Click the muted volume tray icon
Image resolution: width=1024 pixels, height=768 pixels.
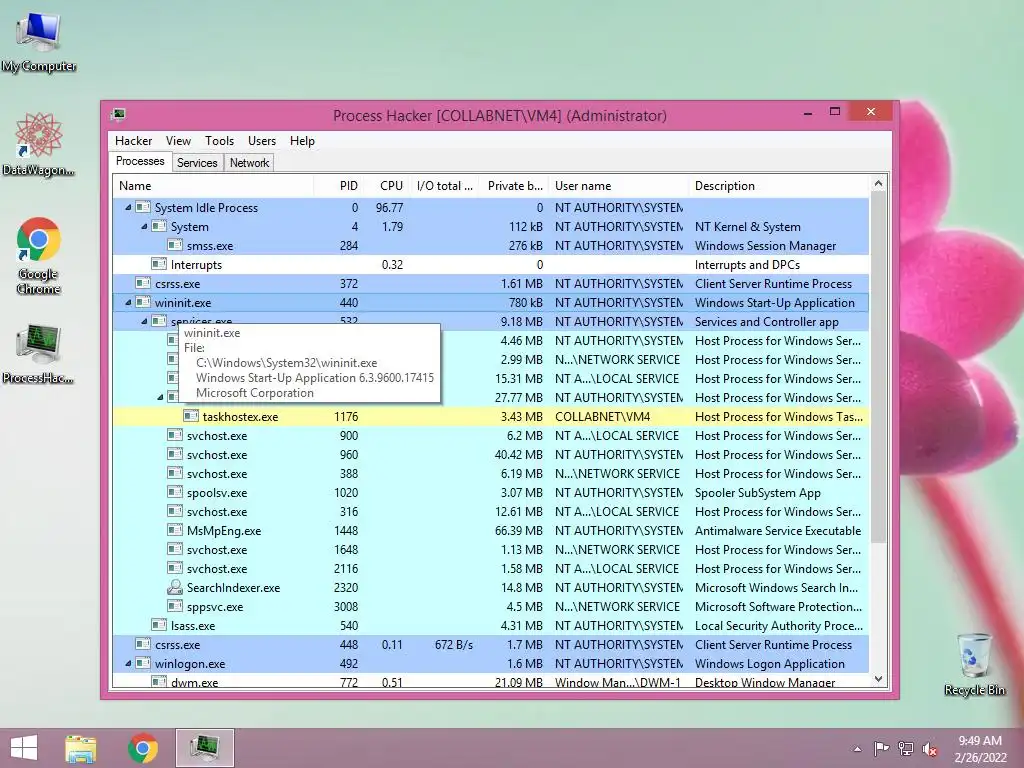(x=930, y=749)
